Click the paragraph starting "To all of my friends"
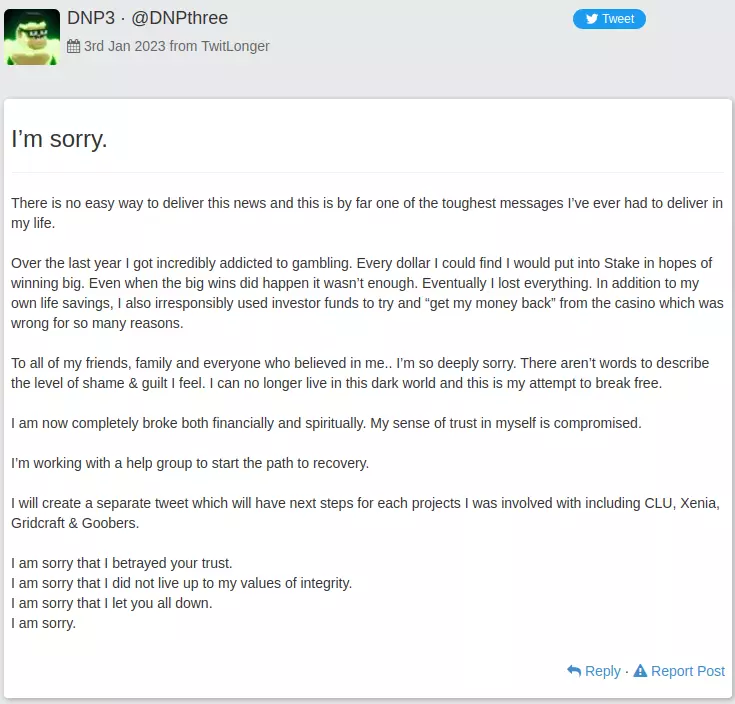Viewport: 735px width, 704px height. [x=366, y=373]
